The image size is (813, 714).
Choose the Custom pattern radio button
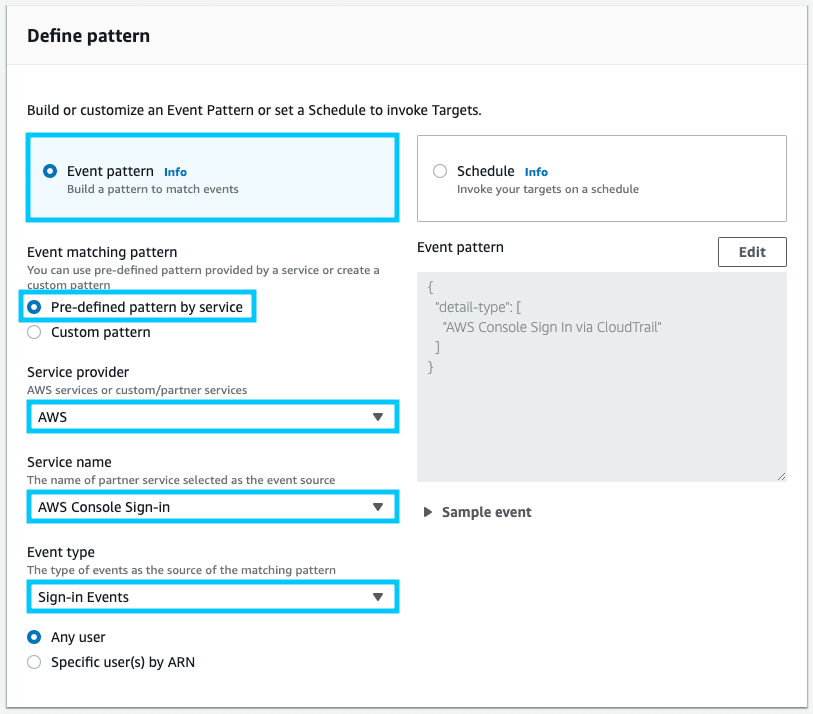pos(34,332)
